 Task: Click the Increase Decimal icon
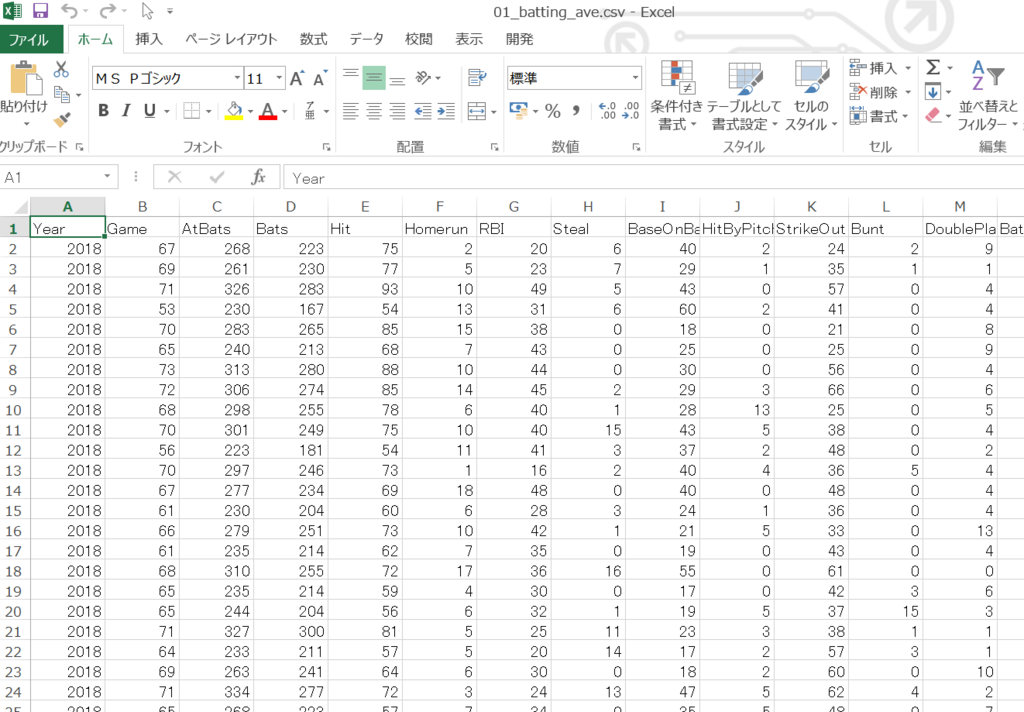(608, 109)
